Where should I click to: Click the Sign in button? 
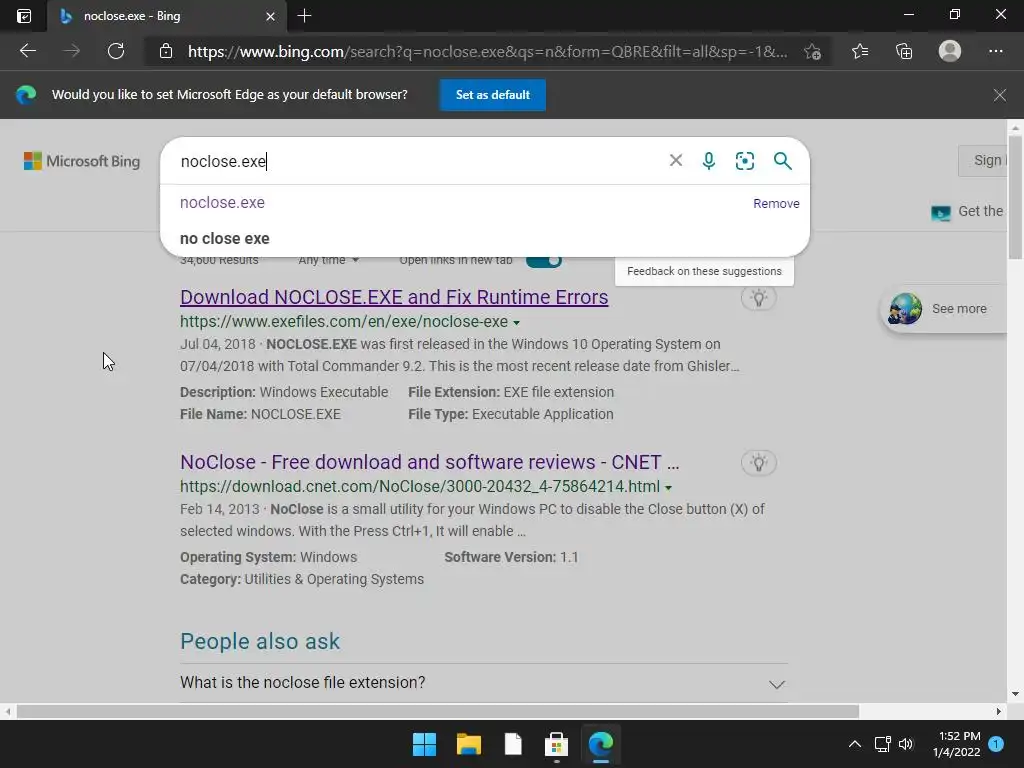click(x=983, y=160)
